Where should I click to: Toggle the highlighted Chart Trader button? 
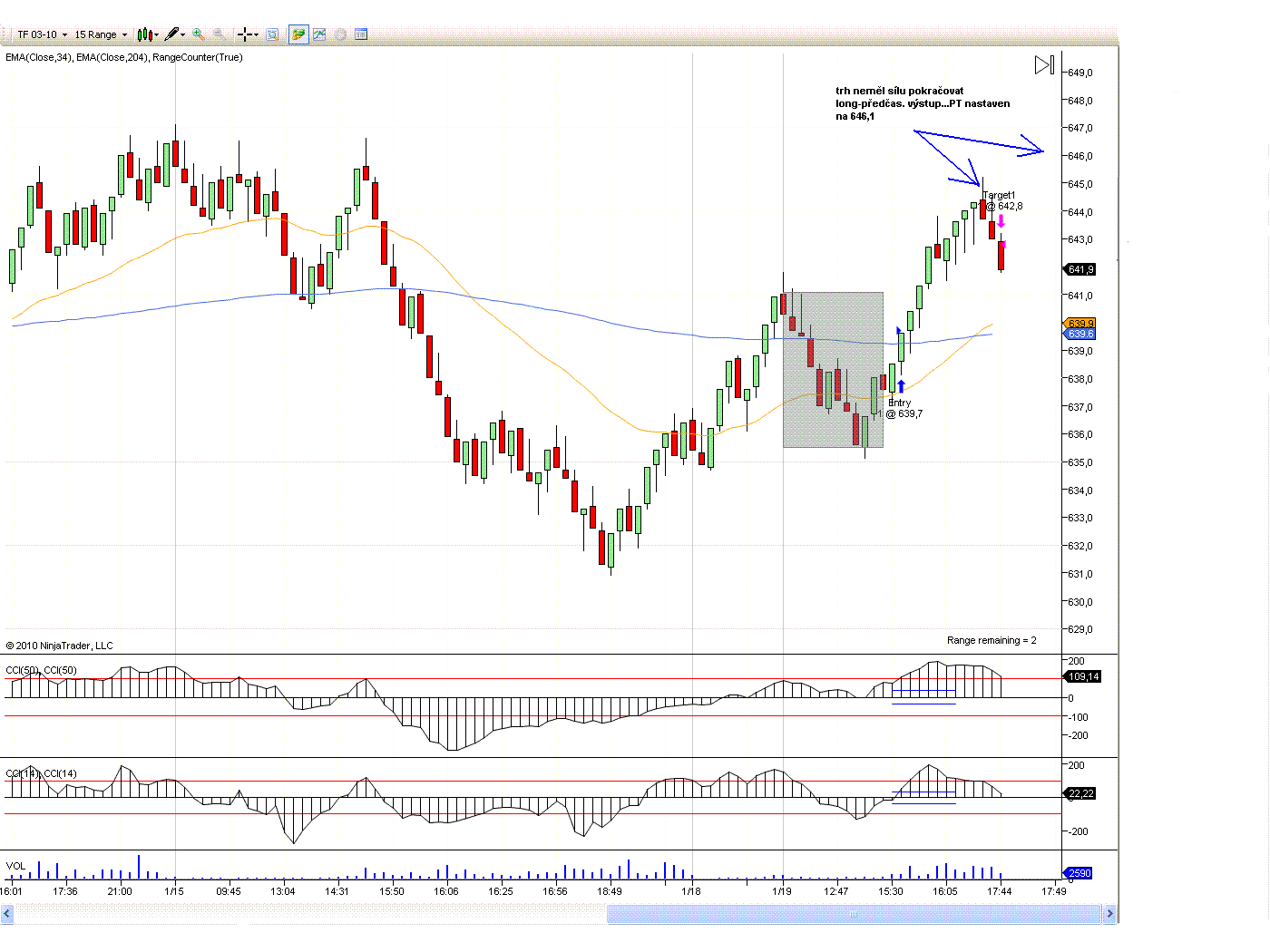click(298, 34)
